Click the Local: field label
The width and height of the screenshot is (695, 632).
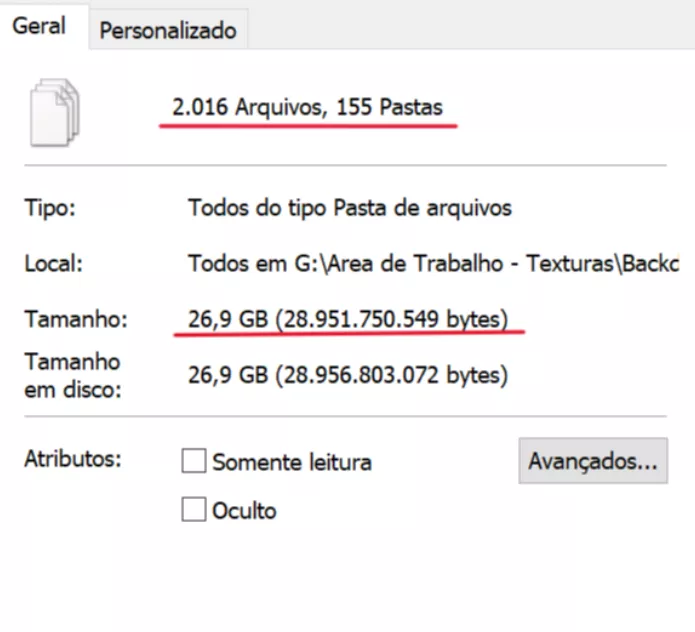54,264
